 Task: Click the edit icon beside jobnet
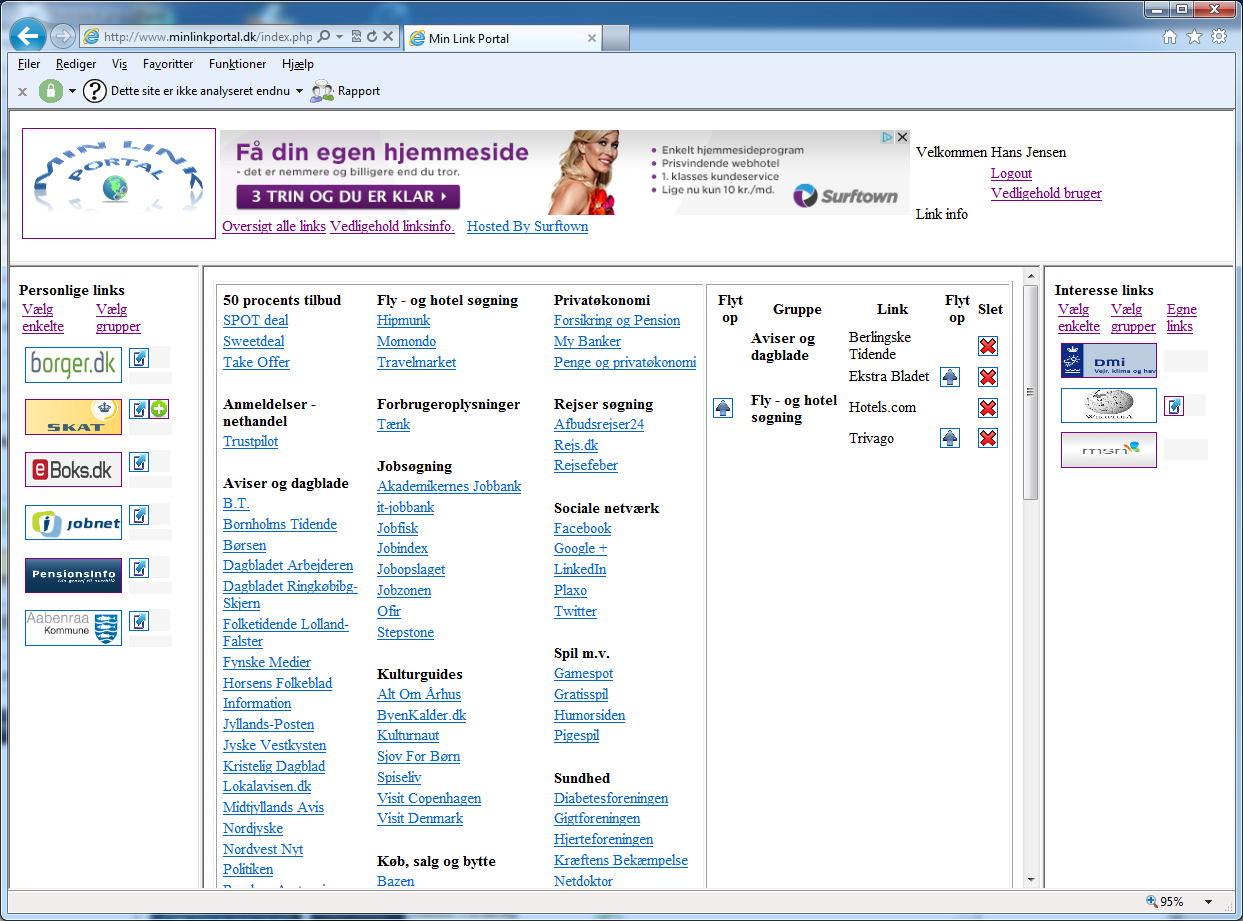[139, 515]
